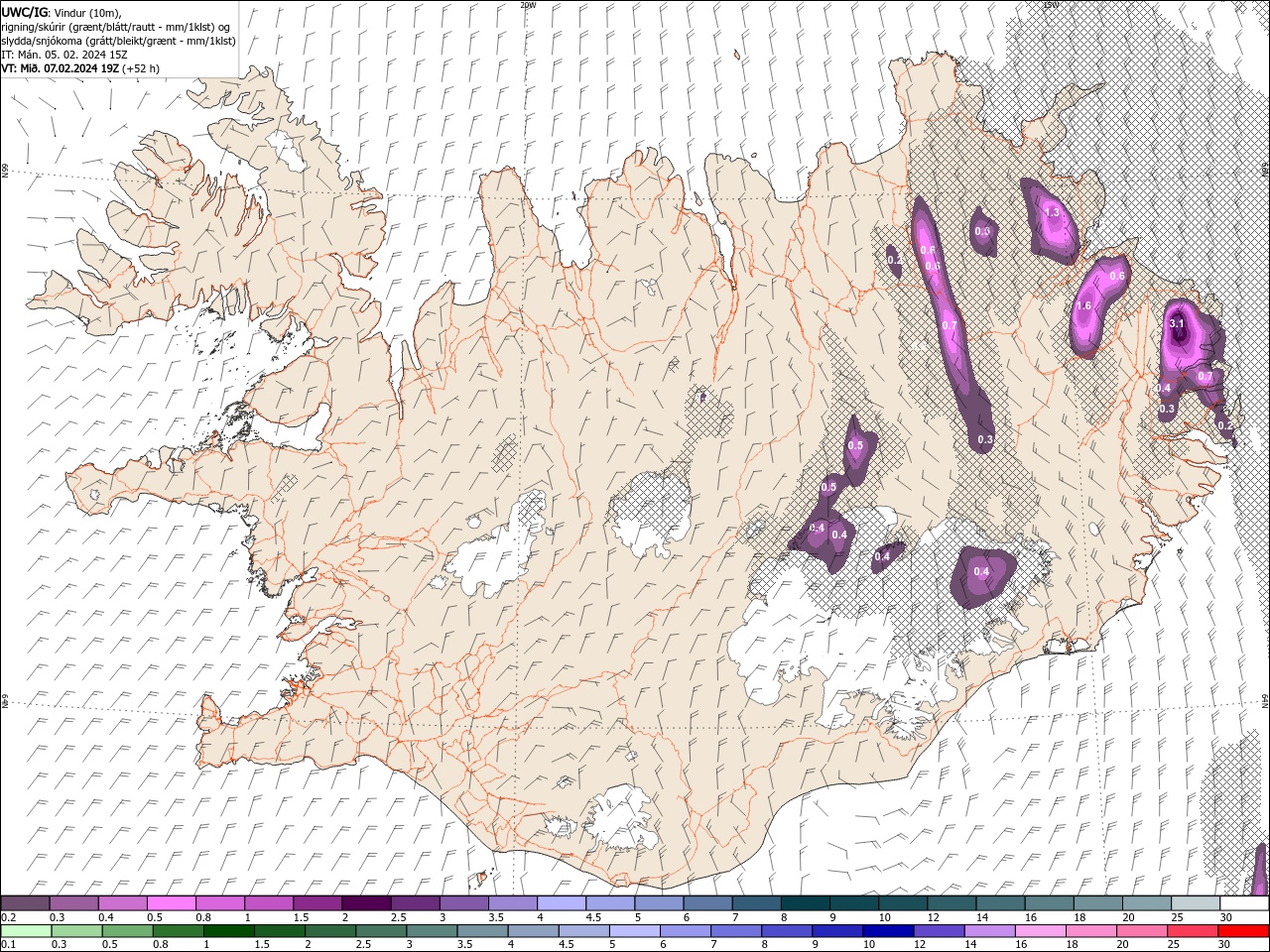Click the 1.5–2 magenta-purple swatch in the upper legend
The image size is (1270, 952).
pyautogui.click(x=317, y=903)
